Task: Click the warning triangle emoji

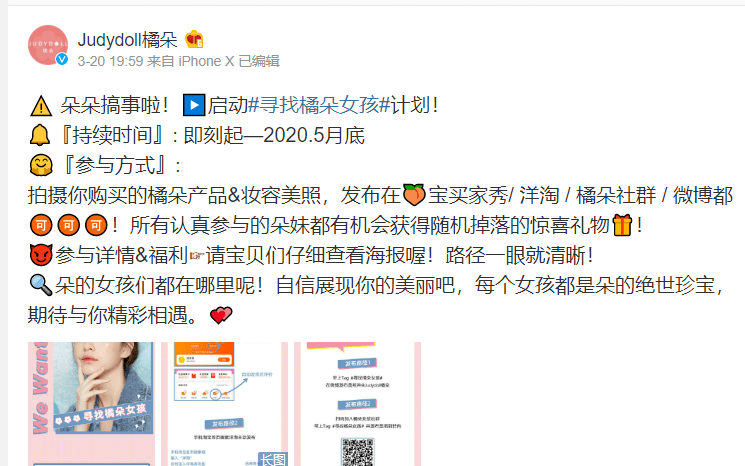Action: coord(41,106)
